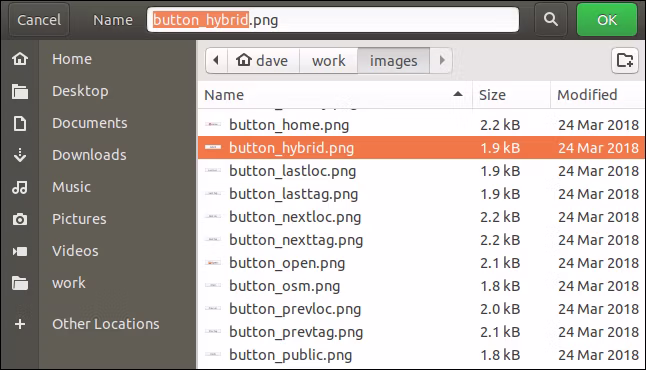Click the plus icon beside Other Locations

pos(20,324)
